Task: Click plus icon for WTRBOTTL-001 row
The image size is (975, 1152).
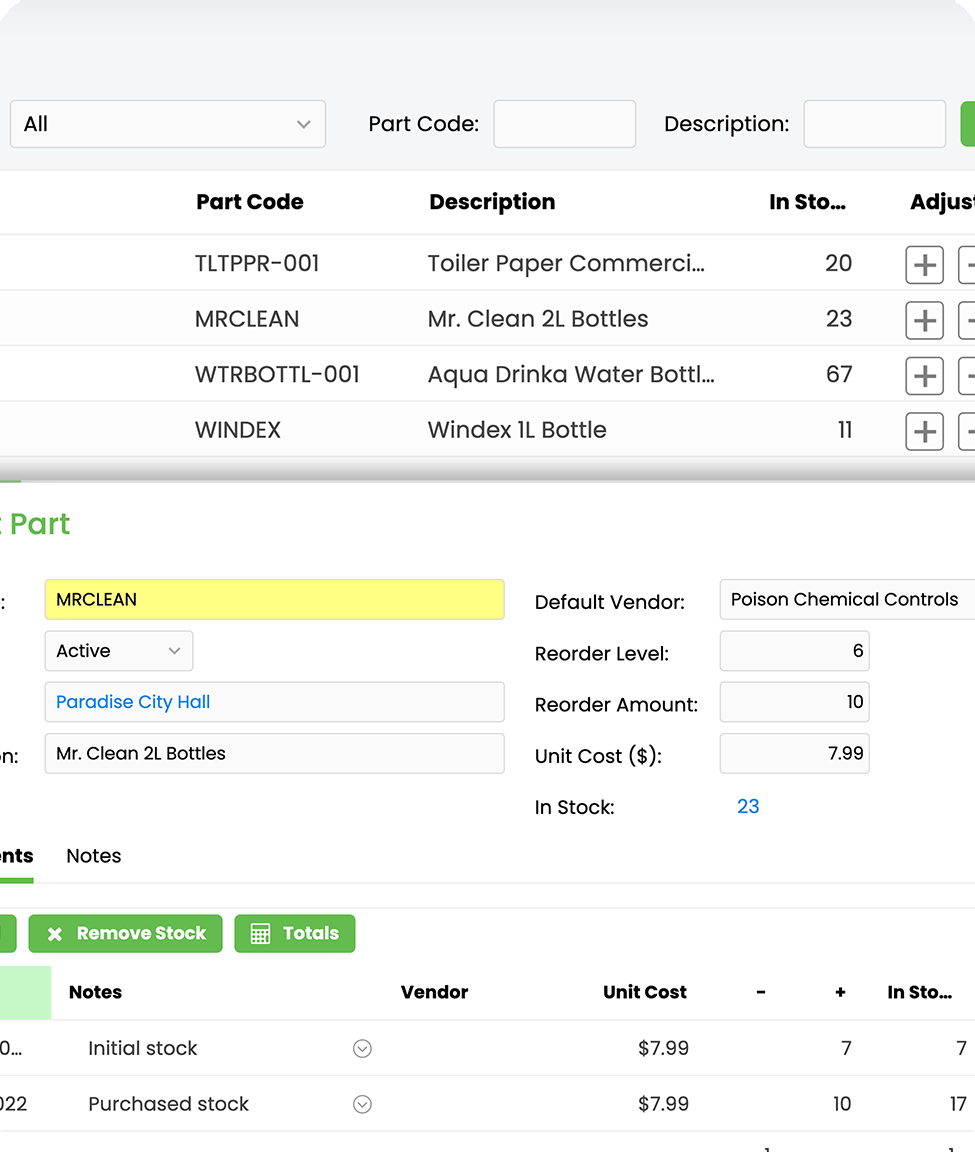Action: coord(924,376)
